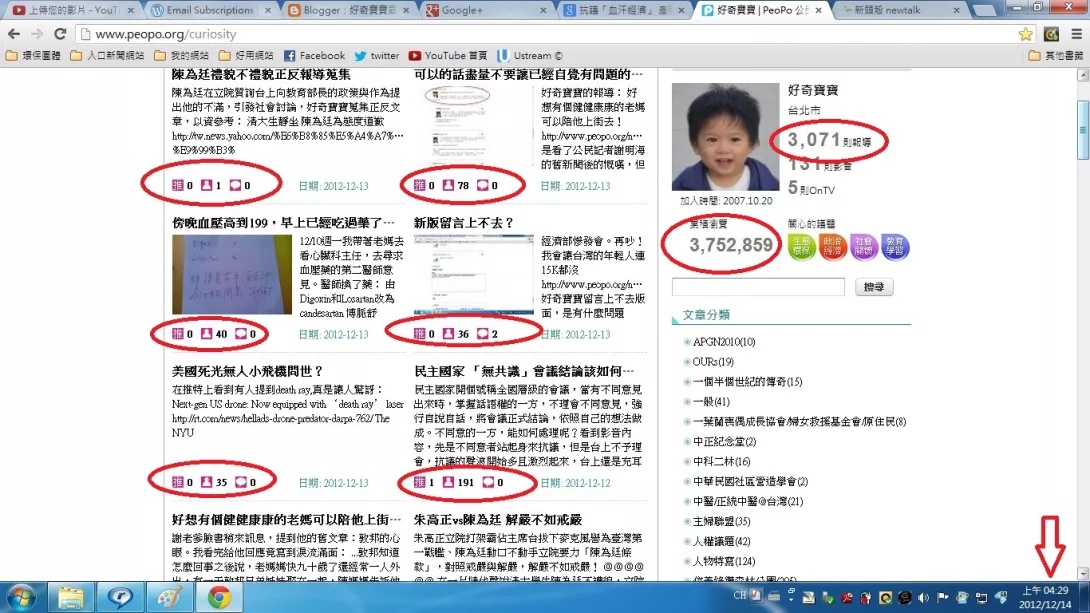The height and width of the screenshot is (613, 1090).
Task: Switch to the Google+ tab
Action: [x=487, y=10]
